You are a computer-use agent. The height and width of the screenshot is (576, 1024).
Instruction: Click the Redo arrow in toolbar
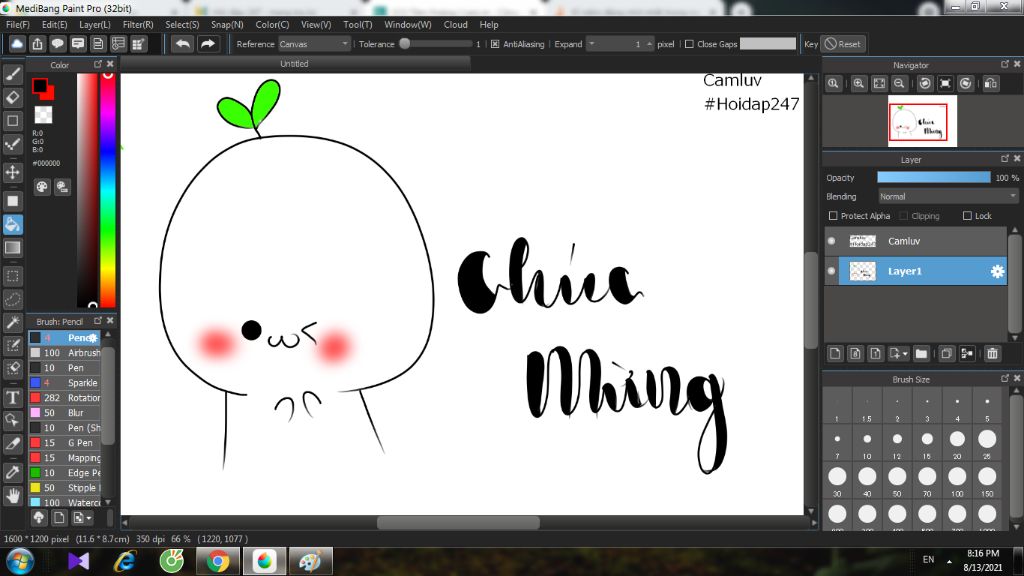pos(208,44)
